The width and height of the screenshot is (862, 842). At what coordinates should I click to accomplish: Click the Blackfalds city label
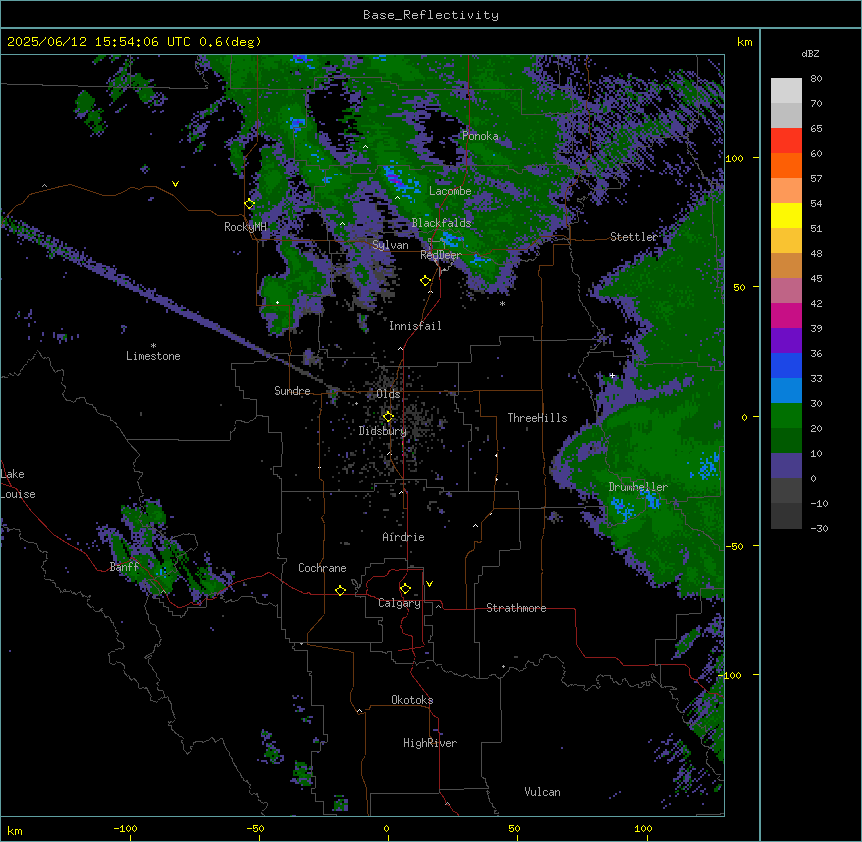441,223
